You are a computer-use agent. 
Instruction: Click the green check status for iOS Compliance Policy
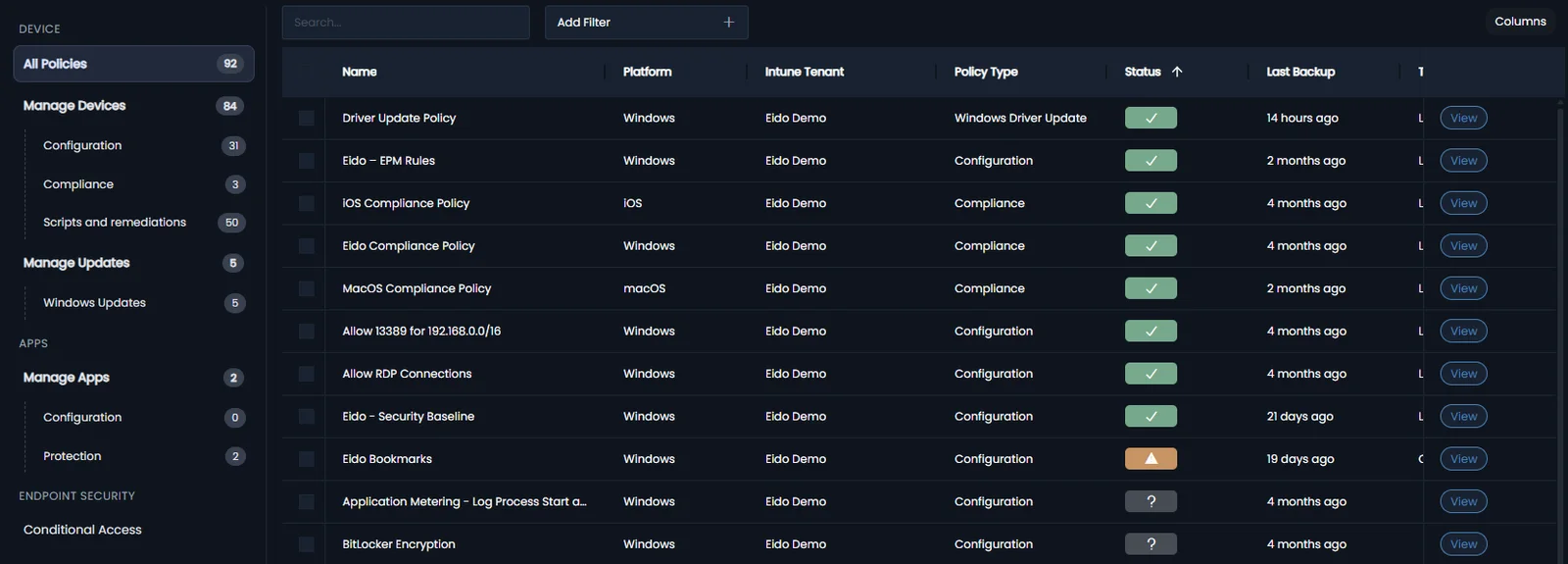pos(1151,203)
